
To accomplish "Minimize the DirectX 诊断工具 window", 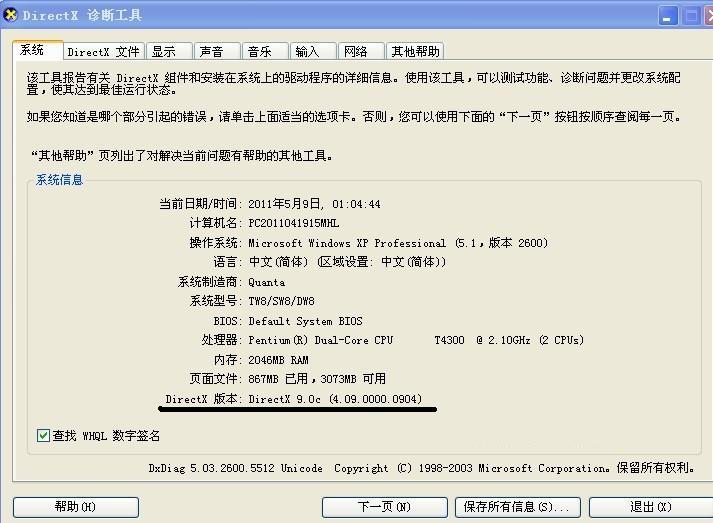I will [x=668, y=16].
